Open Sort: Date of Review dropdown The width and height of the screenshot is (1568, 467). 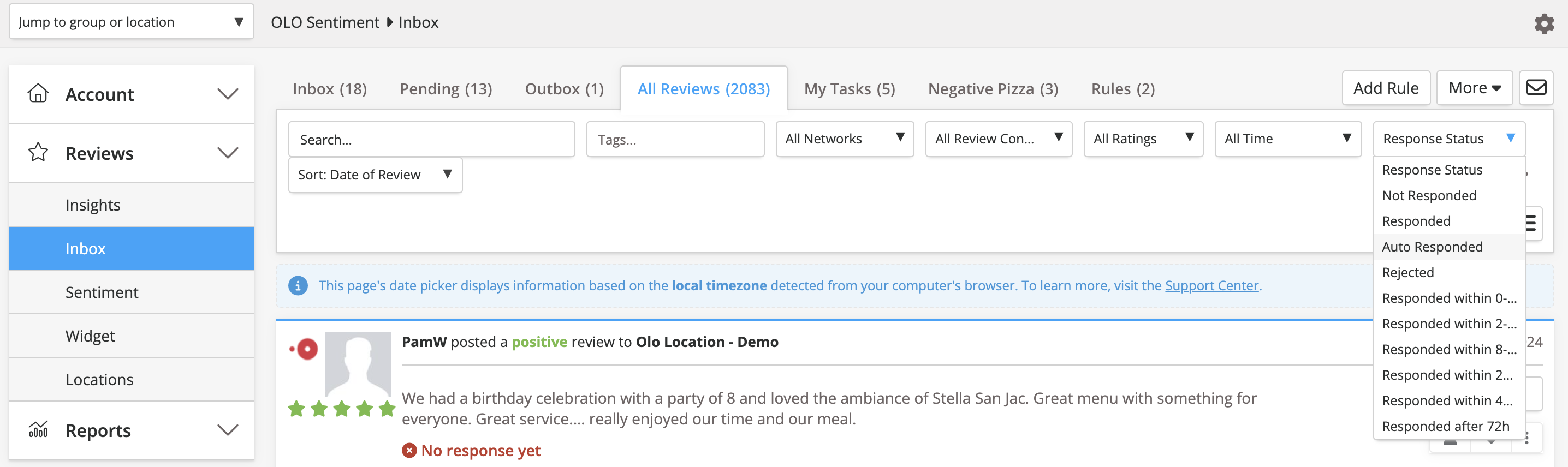click(x=375, y=175)
